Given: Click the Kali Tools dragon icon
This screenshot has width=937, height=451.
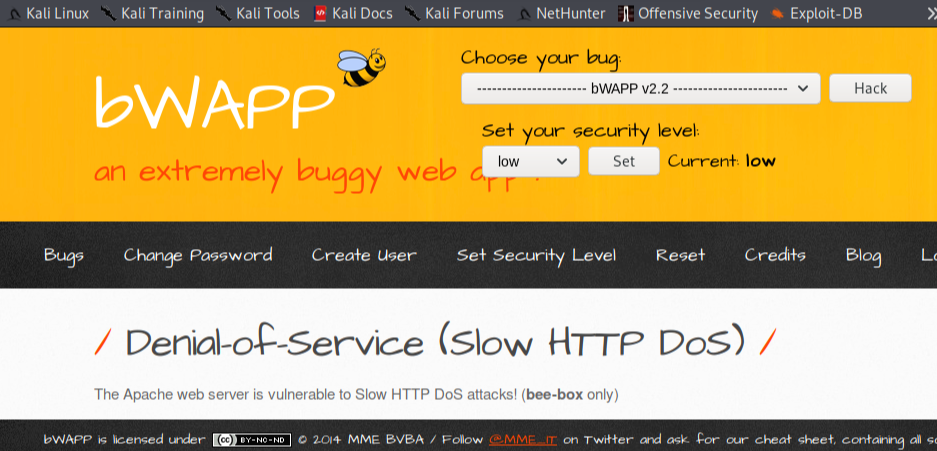Looking at the screenshot, I should [223, 13].
